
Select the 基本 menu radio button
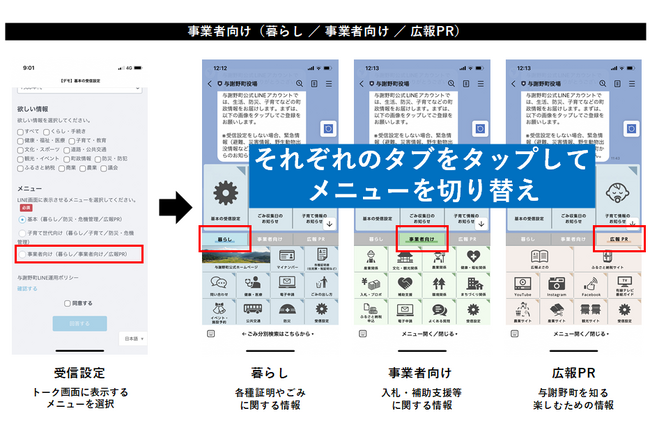[x=22, y=219]
